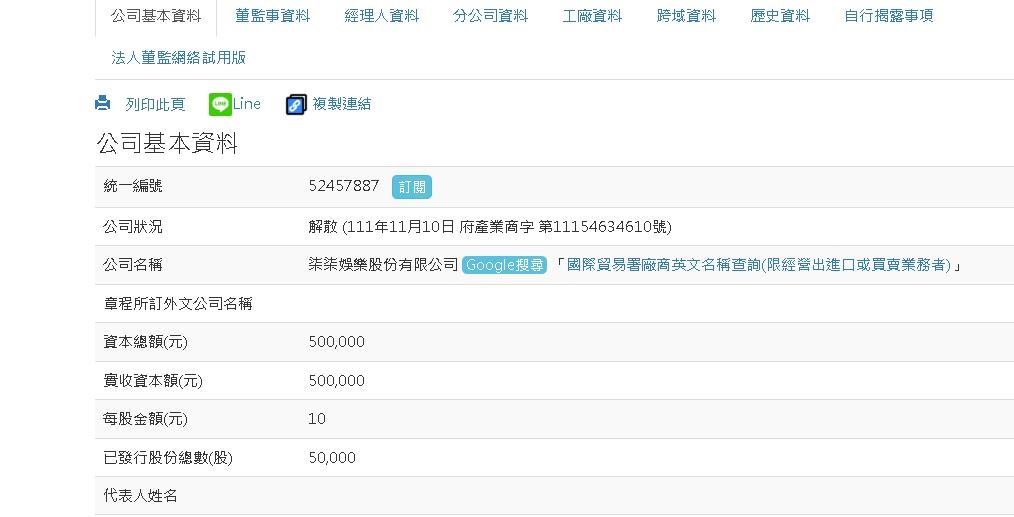The height and width of the screenshot is (517, 1014).
Task: Switch to the 歷史資料 tab
Action: 780,16
